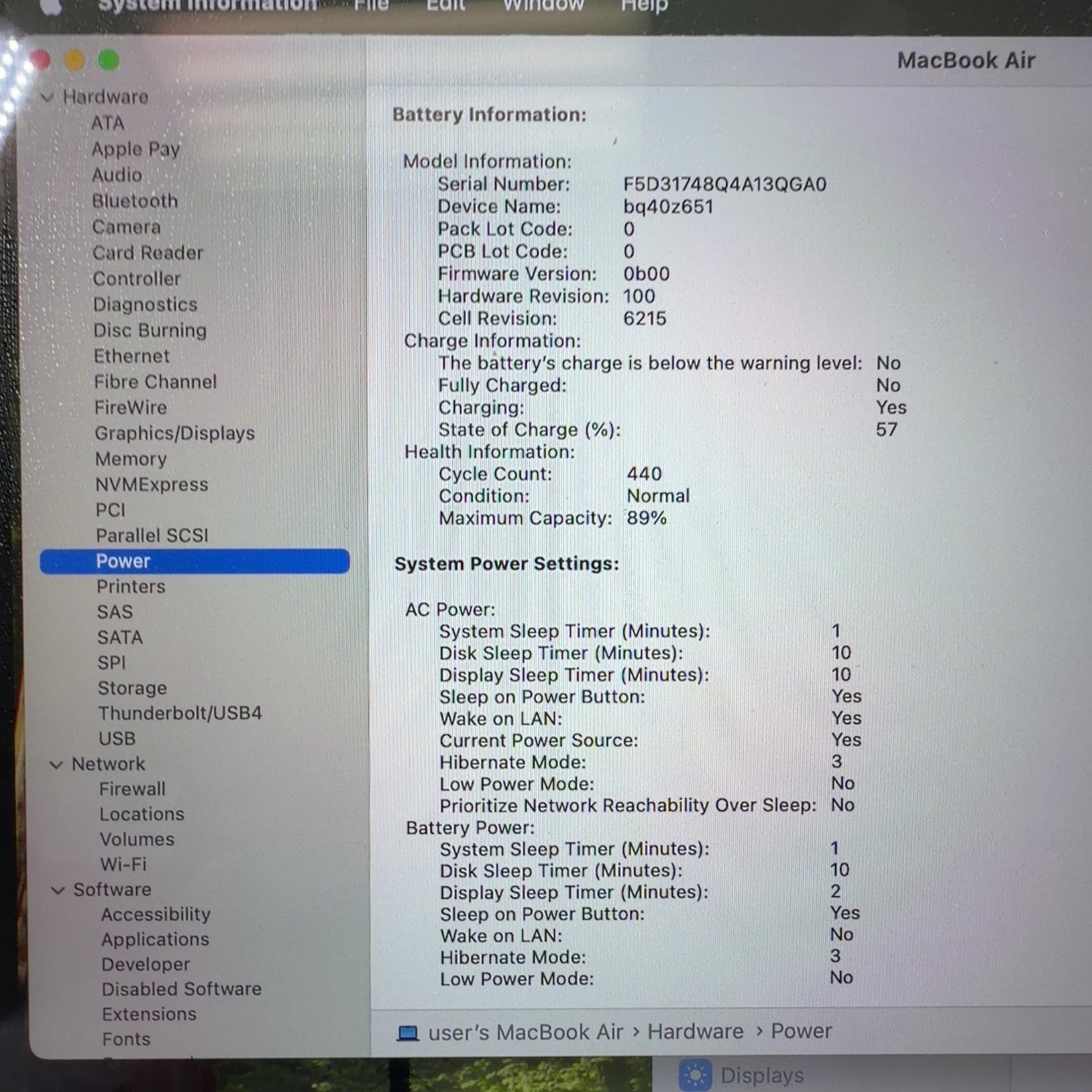The height and width of the screenshot is (1092, 1092).
Task: Collapse the Network section chevron
Action: click(56, 764)
